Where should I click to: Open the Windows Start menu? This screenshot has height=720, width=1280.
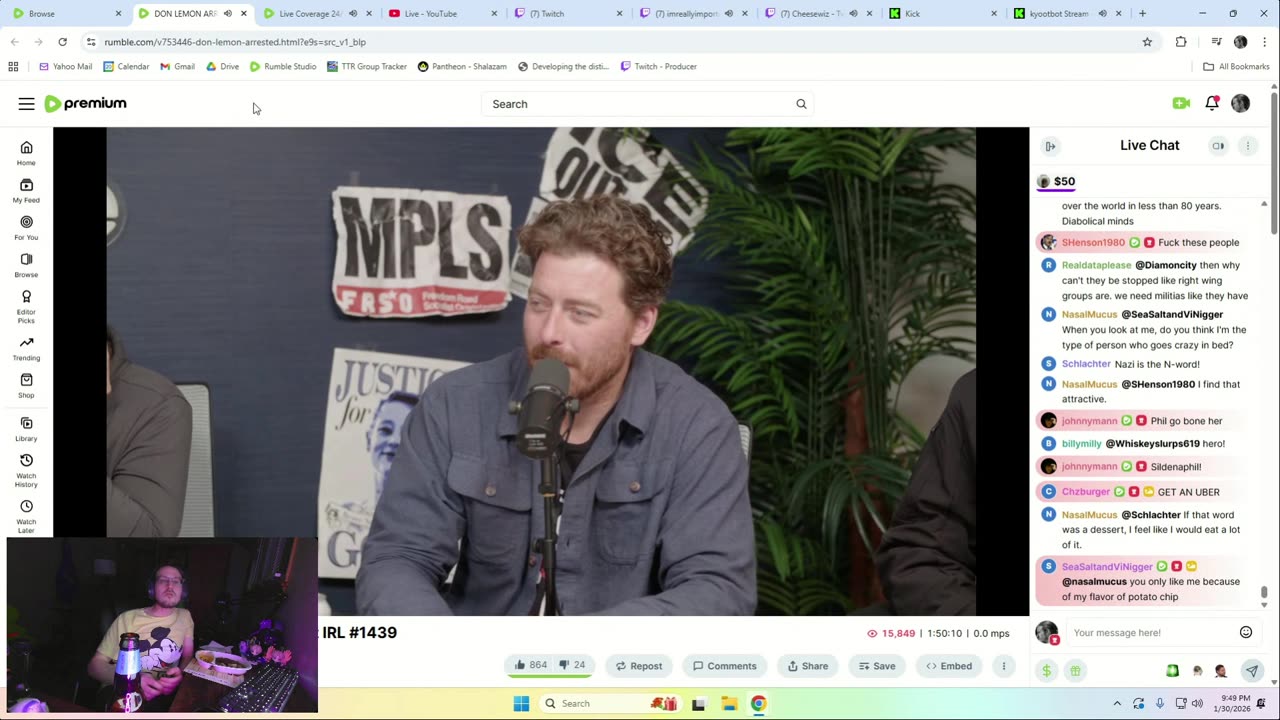point(521,703)
